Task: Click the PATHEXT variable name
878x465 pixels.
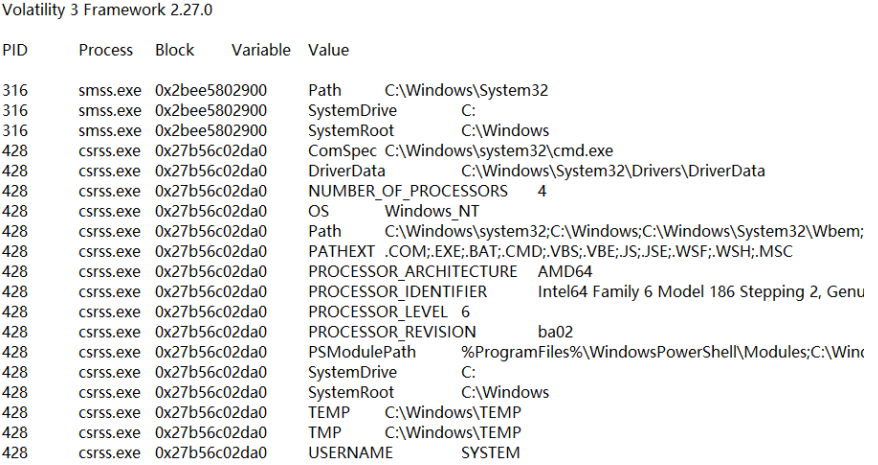Action: pyautogui.click(x=341, y=251)
